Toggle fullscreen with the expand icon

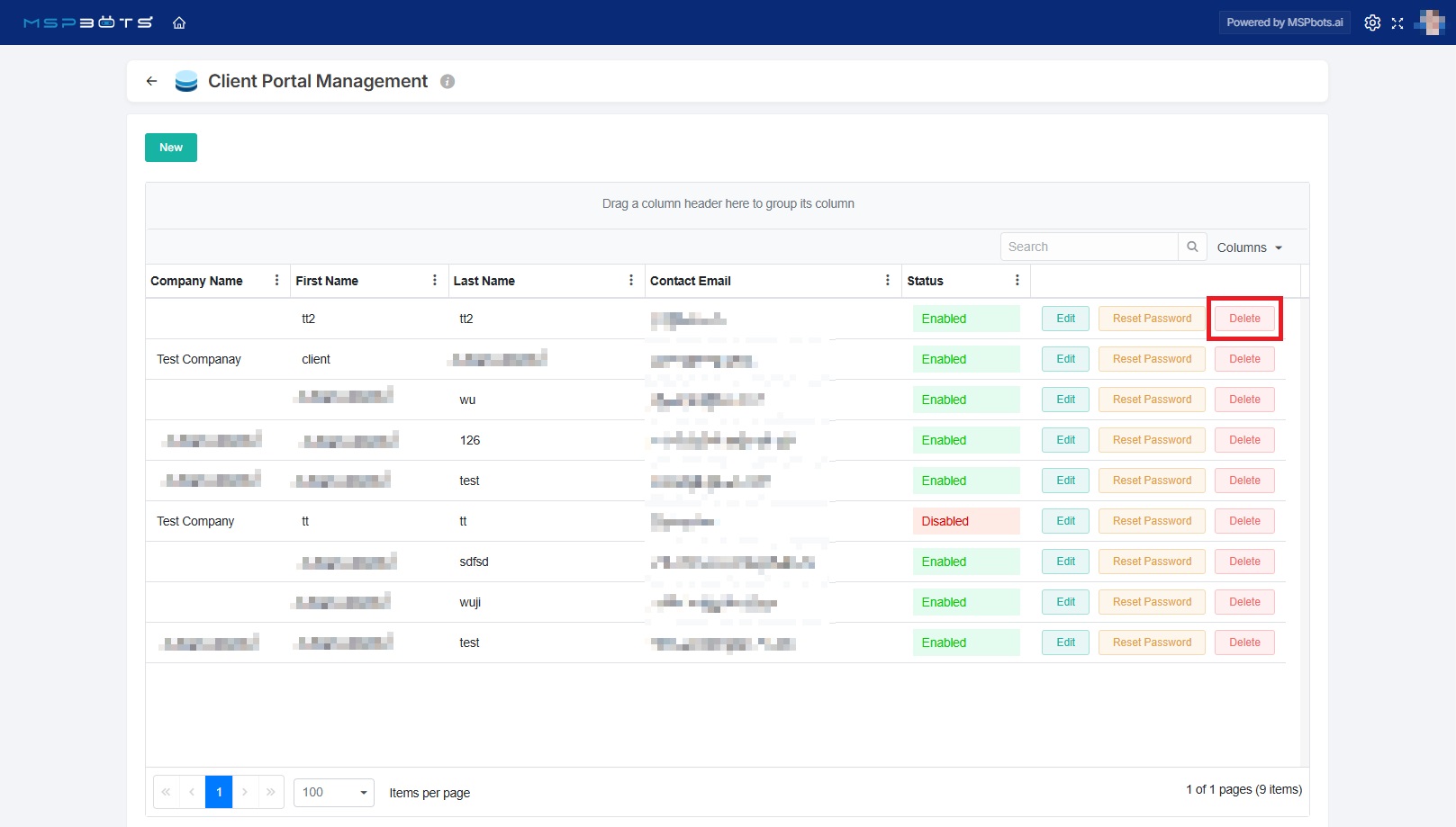click(1397, 22)
